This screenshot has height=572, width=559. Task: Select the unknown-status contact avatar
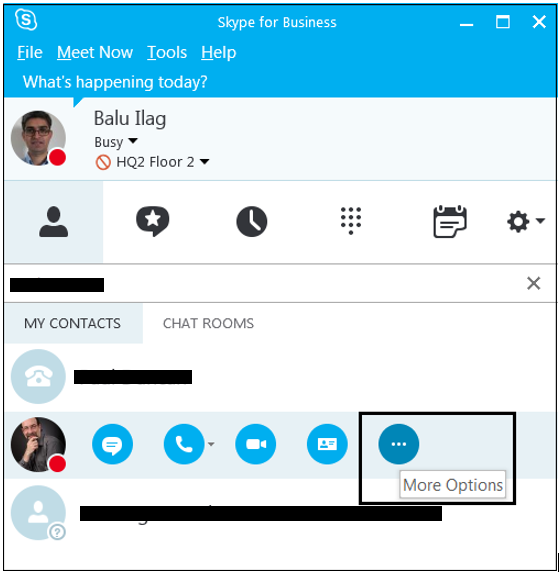pos(38,513)
